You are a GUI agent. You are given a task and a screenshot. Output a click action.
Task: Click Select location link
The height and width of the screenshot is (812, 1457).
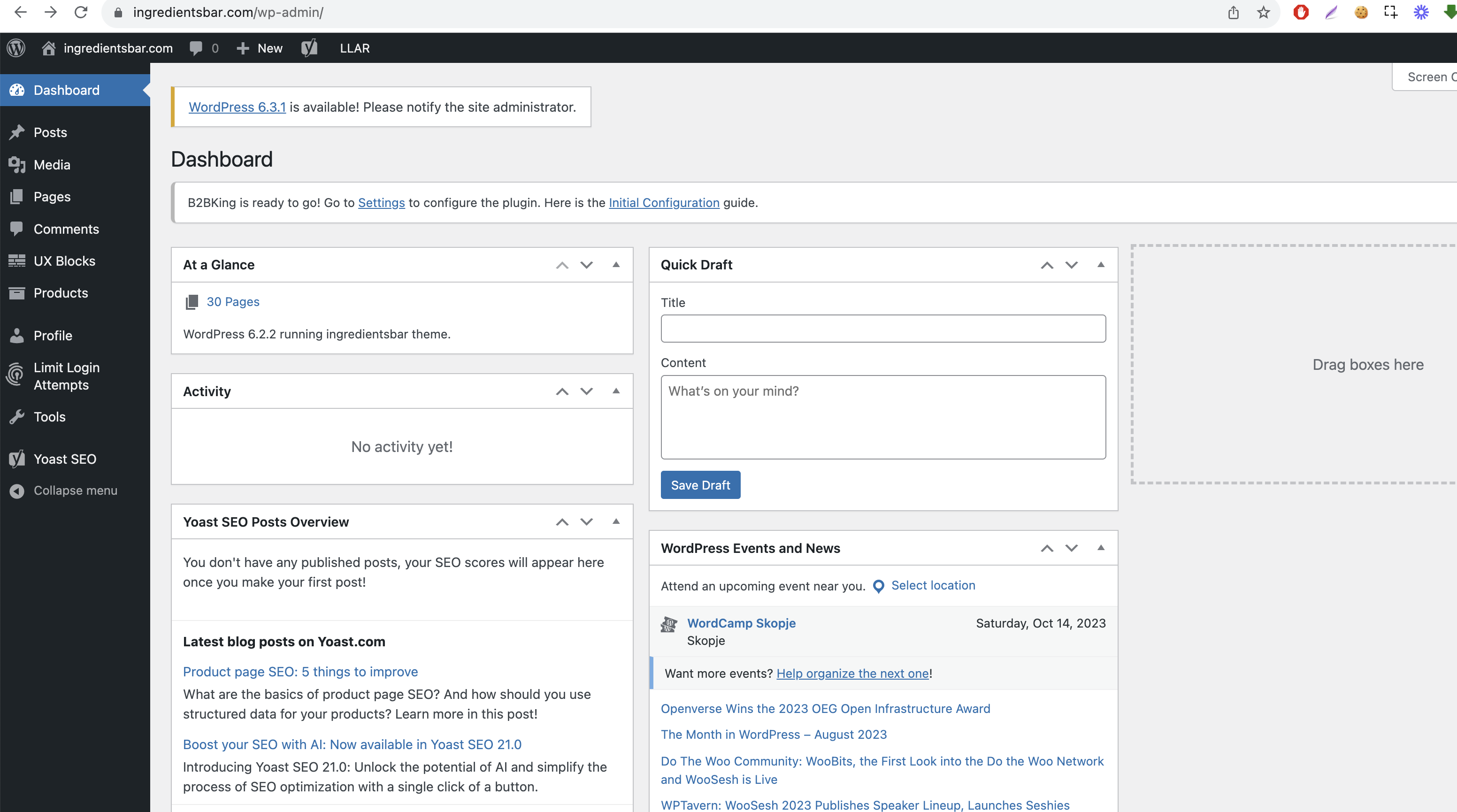933,586
